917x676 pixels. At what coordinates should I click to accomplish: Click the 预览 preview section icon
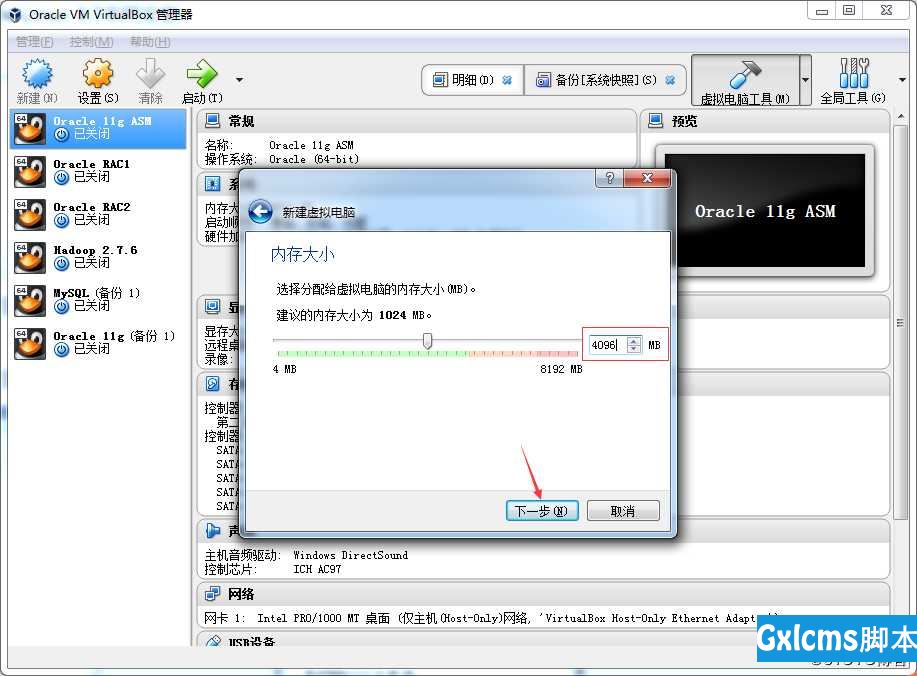[x=656, y=121]
